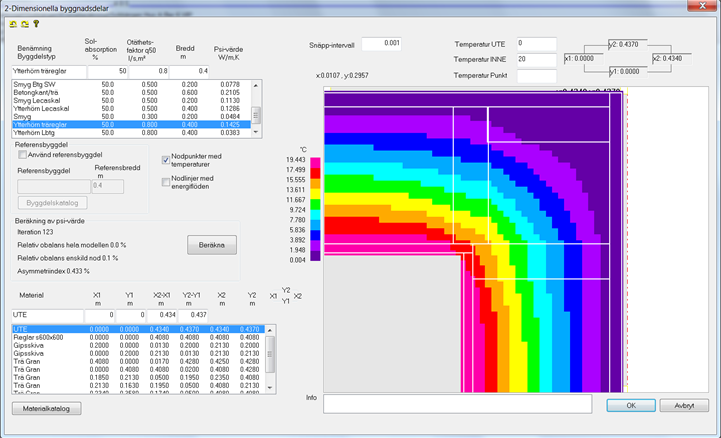
Task: Select the Smyg Lecaskal row
Action: pyautogui.click(x=132, y=101)
